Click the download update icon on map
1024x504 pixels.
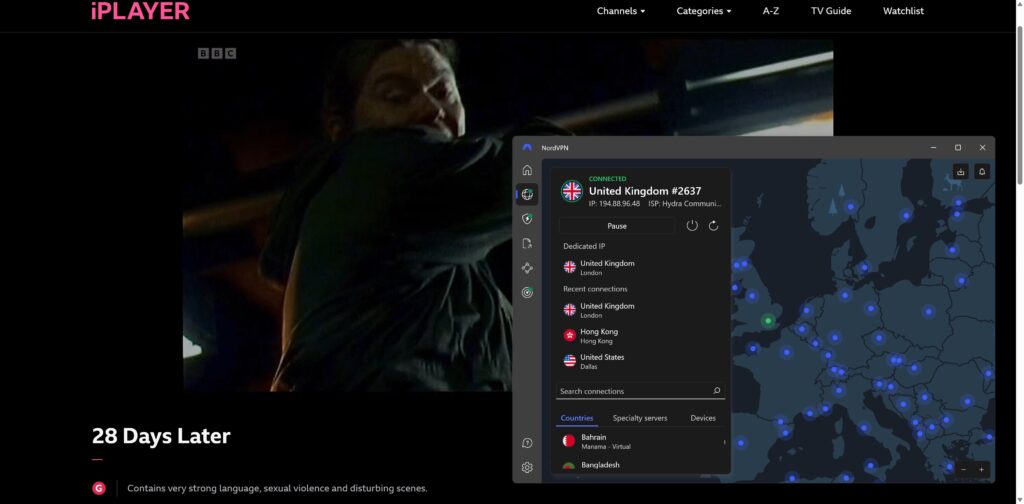click(961, 172)
